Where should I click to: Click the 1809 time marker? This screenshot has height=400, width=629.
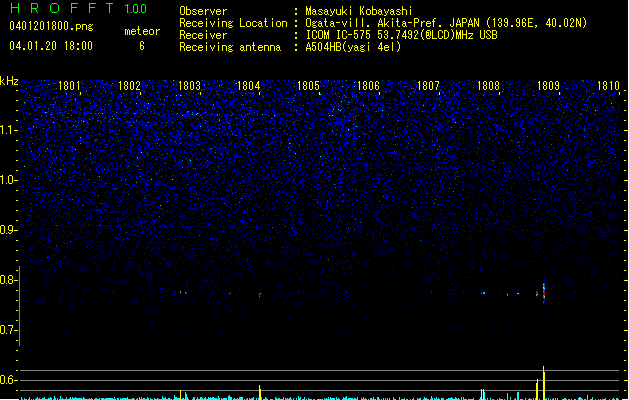548,86
